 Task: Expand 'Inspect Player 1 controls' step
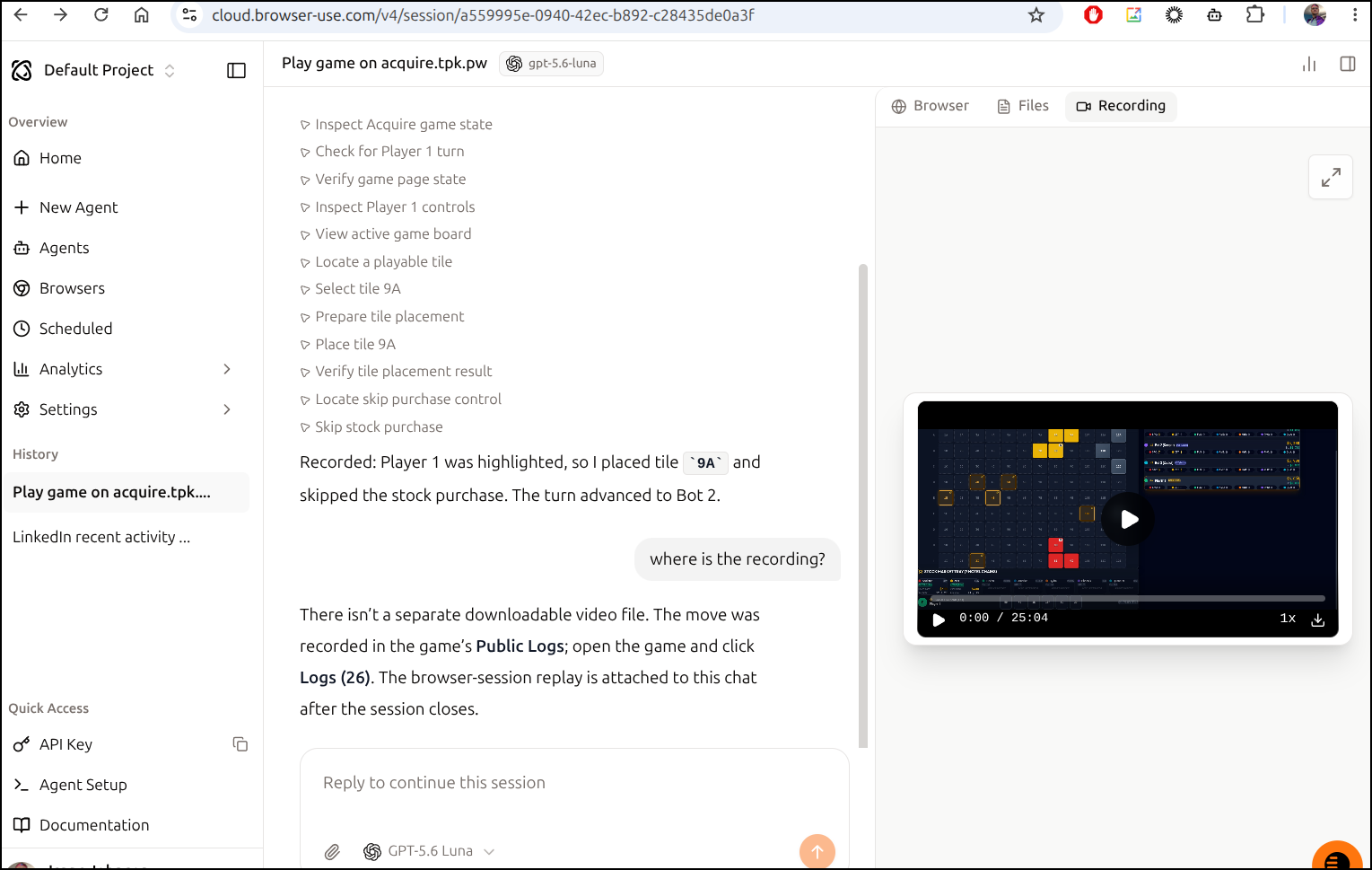(x=388, y=207)
